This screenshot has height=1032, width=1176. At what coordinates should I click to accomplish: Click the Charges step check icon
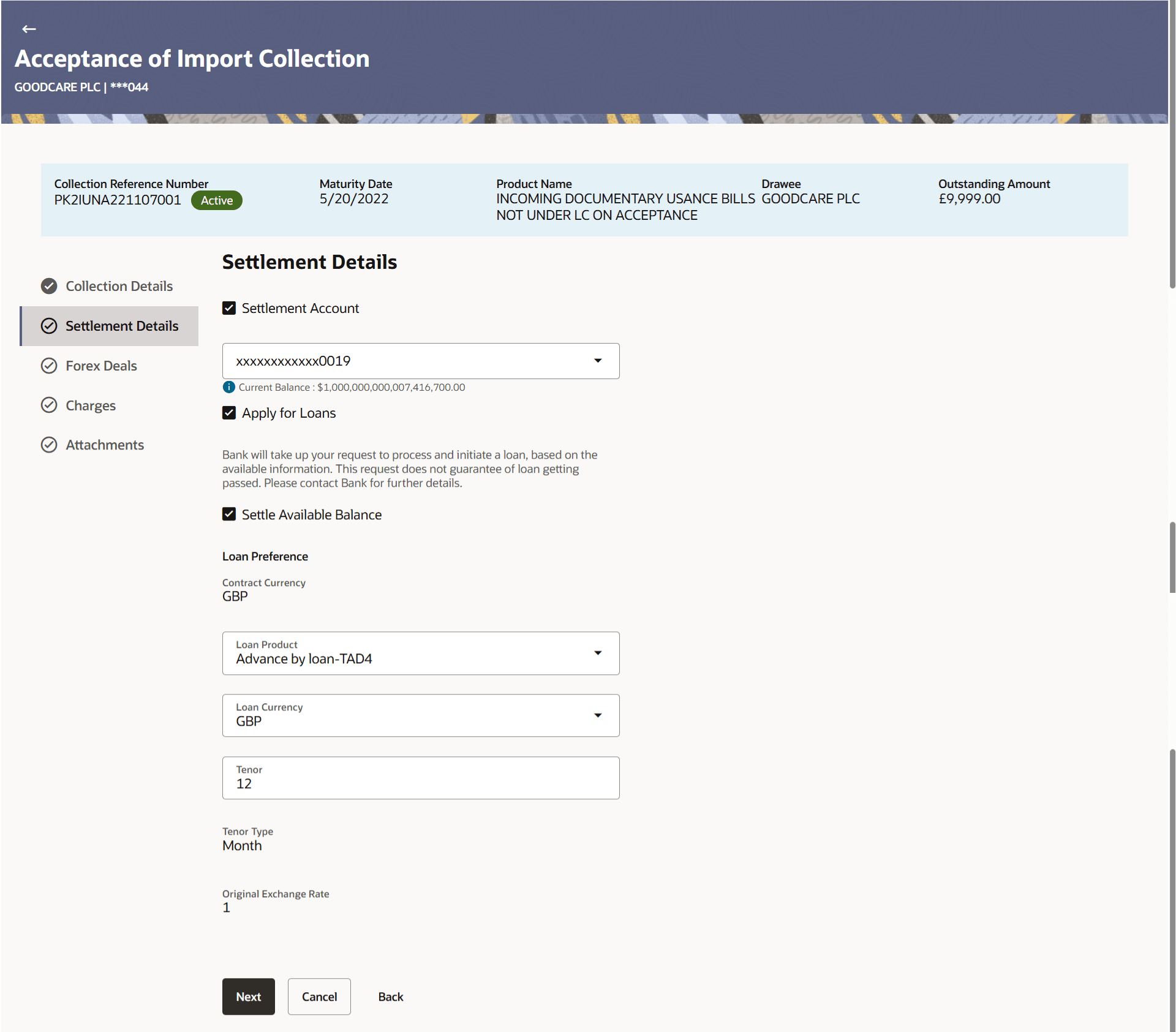coord(49,405)
